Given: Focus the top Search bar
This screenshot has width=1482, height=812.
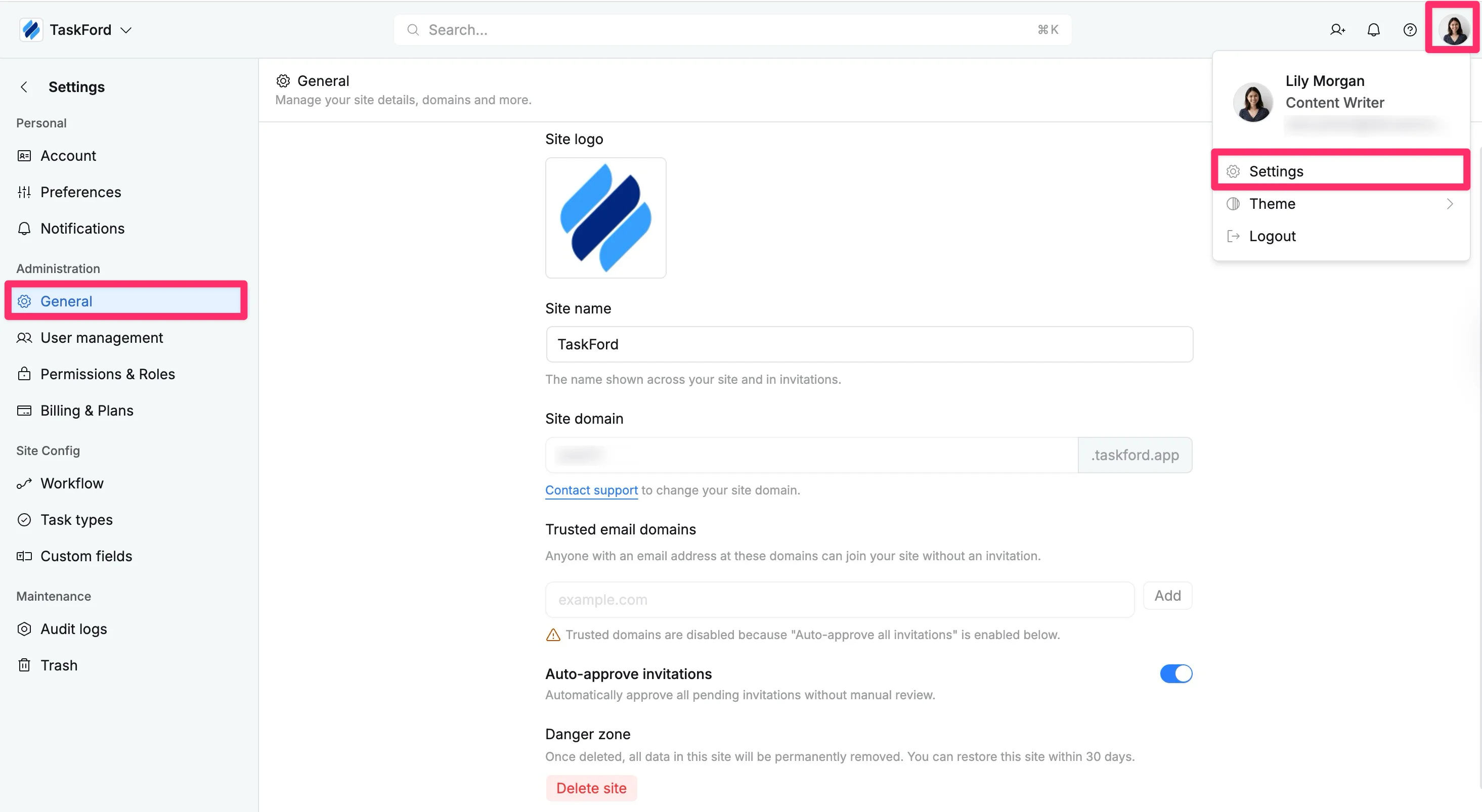Looking at the screenshot, I should click(732, 30).
